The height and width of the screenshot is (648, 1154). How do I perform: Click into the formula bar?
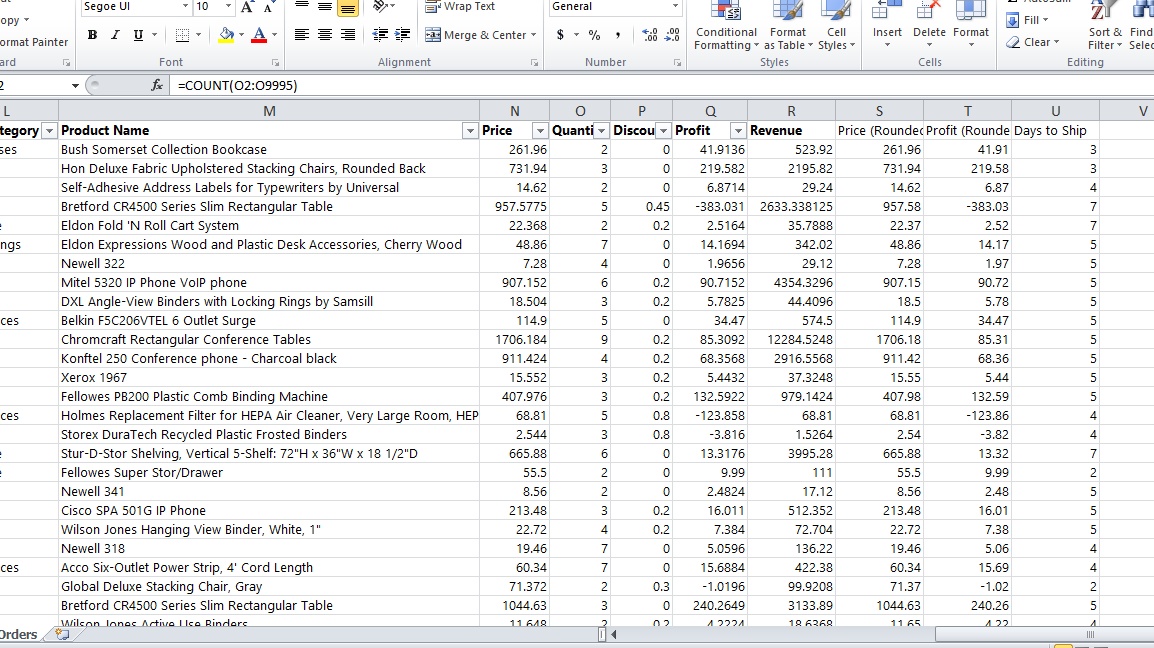tap(661, 85)
